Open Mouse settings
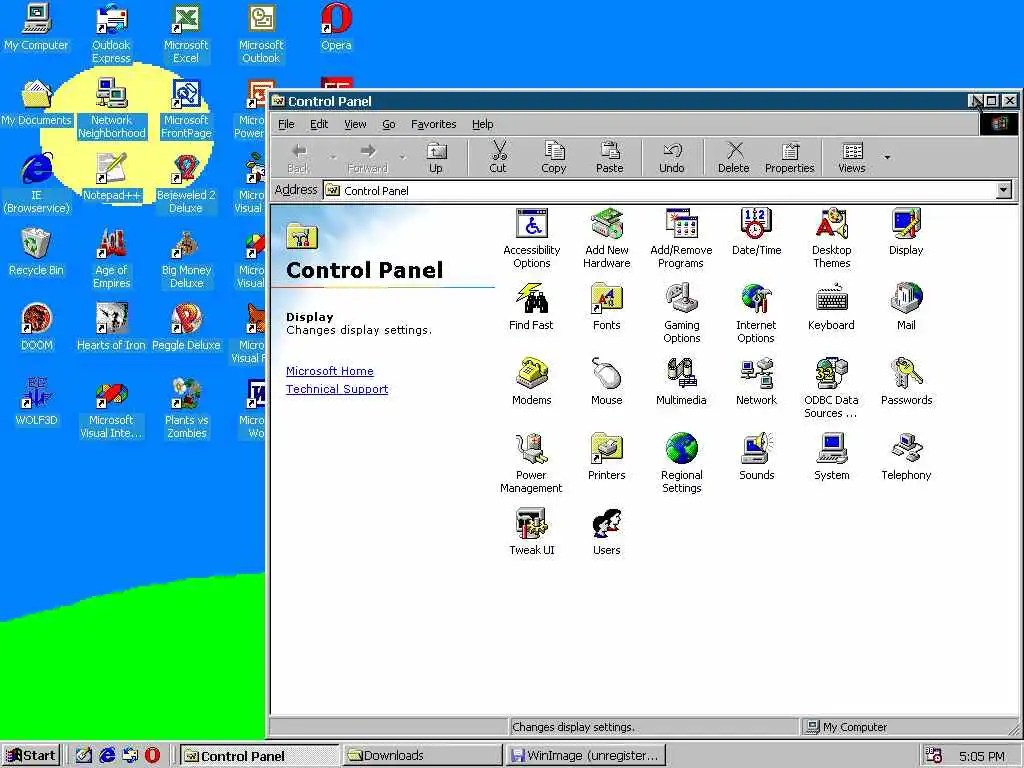Viewport: 1024px width, 768px height. tap(607, 382)
